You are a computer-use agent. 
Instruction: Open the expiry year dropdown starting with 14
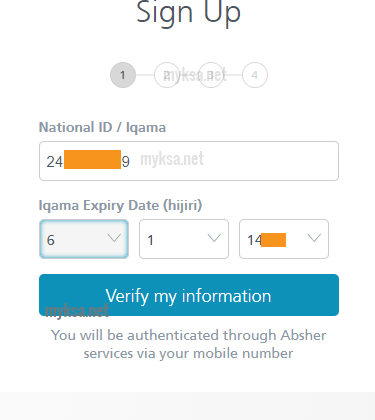(284, 239)
